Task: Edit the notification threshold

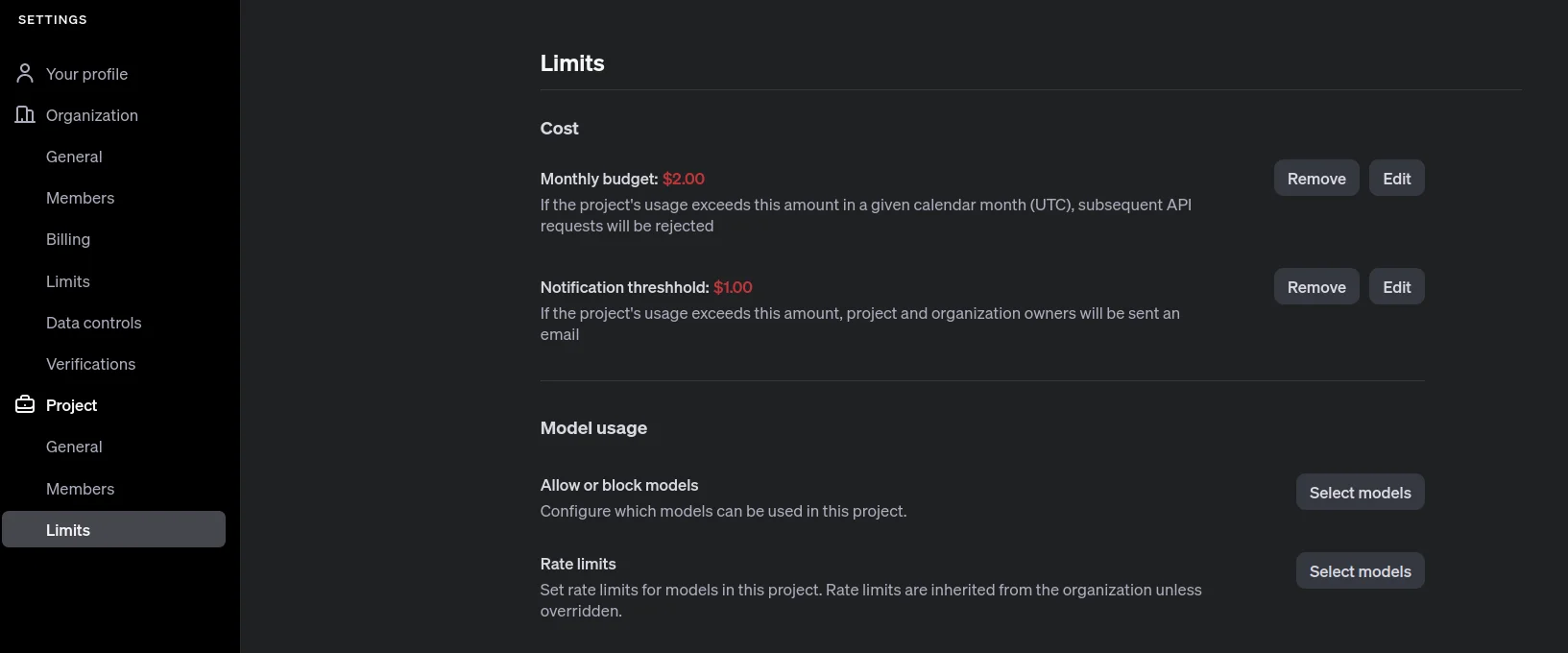Action: [x=1396, y=286]
